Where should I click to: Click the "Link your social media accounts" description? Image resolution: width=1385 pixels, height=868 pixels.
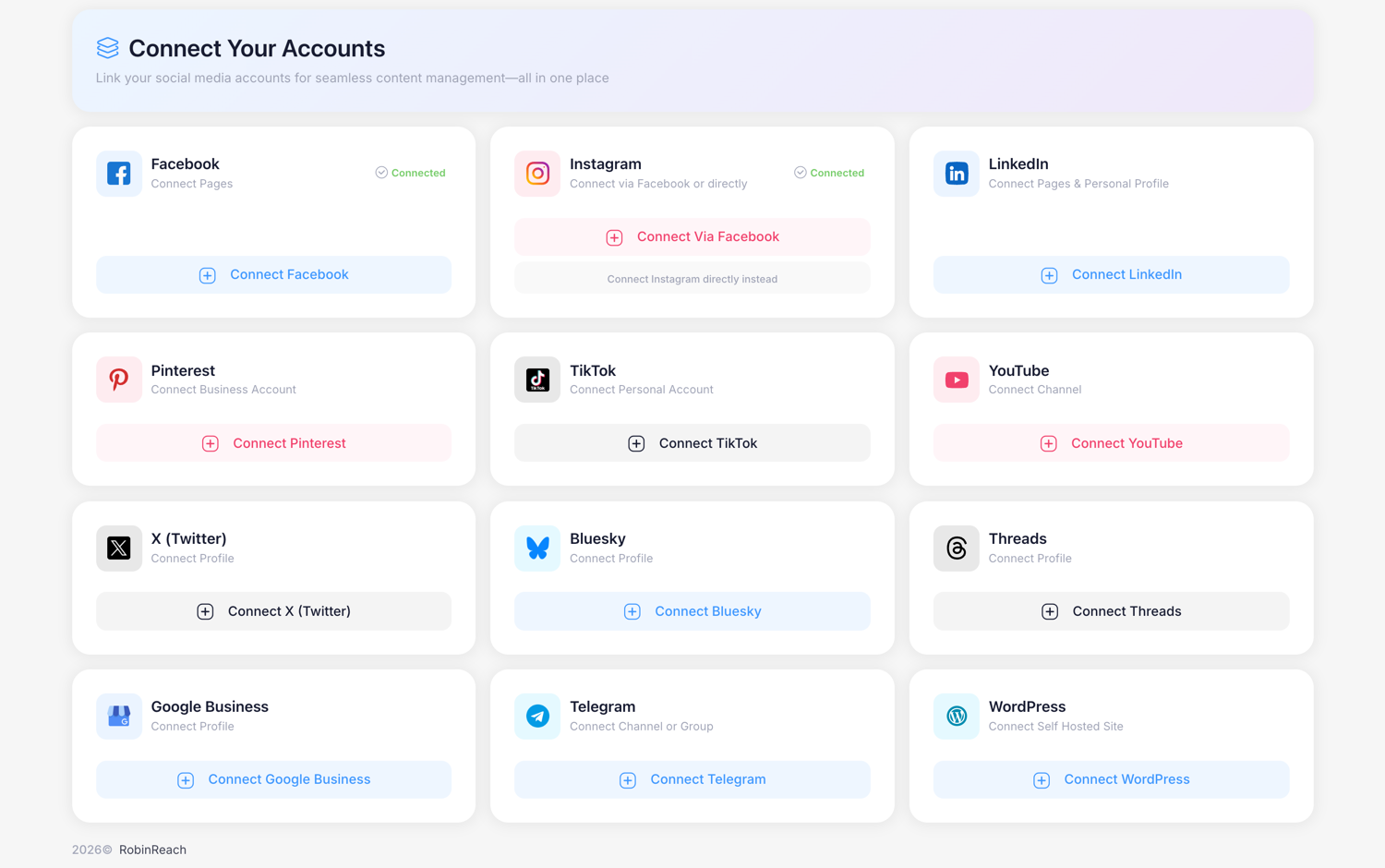pyautogui.click(x=353, y=78)
